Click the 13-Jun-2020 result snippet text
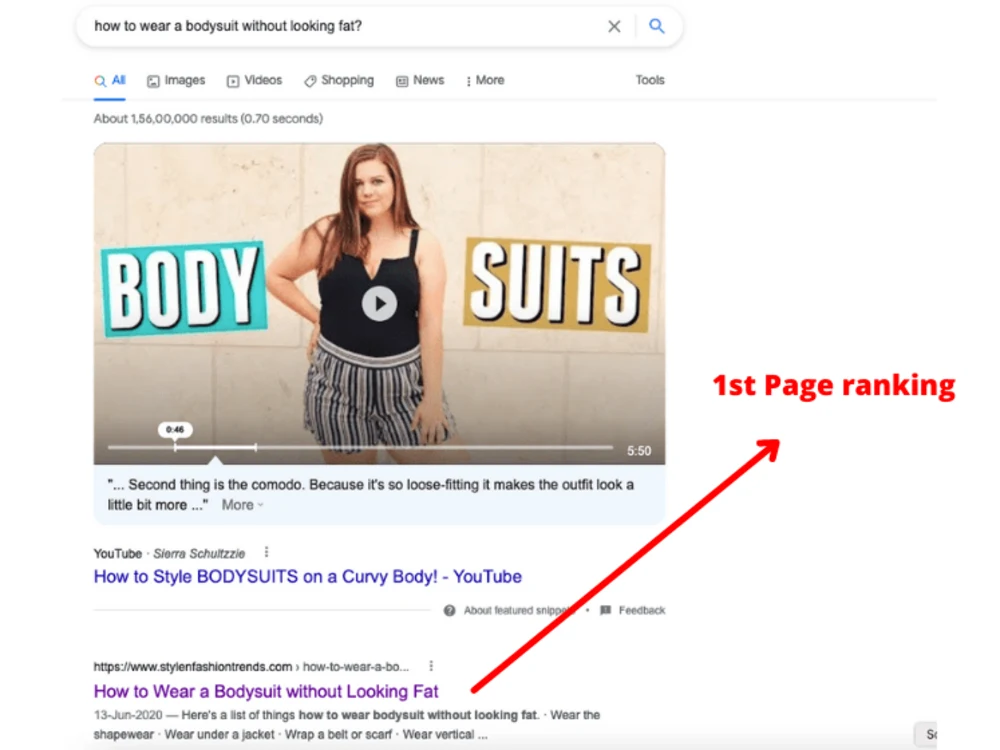 click(x=347, y=724)
